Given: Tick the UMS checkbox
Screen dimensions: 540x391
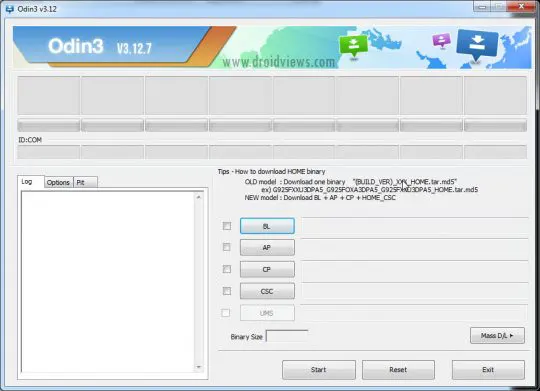Looking at the screenshot, I should (x=226, y=313).
